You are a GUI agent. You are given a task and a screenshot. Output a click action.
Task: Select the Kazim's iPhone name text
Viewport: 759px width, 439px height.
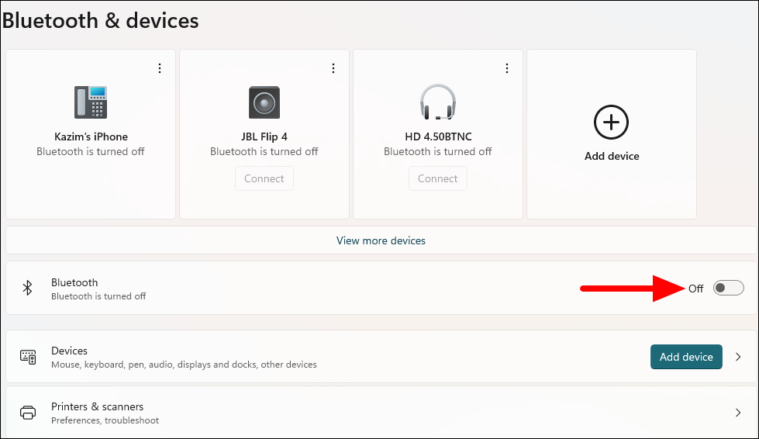[91, 136]
